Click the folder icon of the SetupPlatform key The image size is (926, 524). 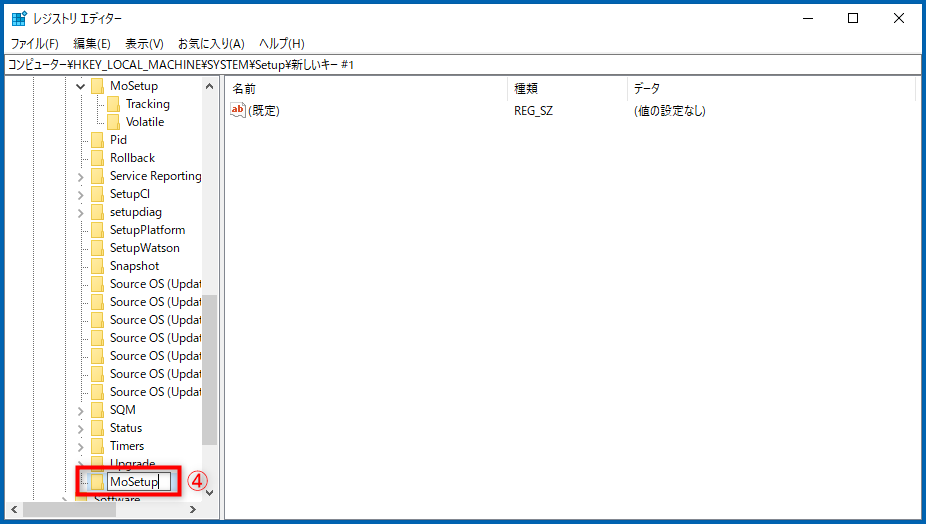click(97, 230)
